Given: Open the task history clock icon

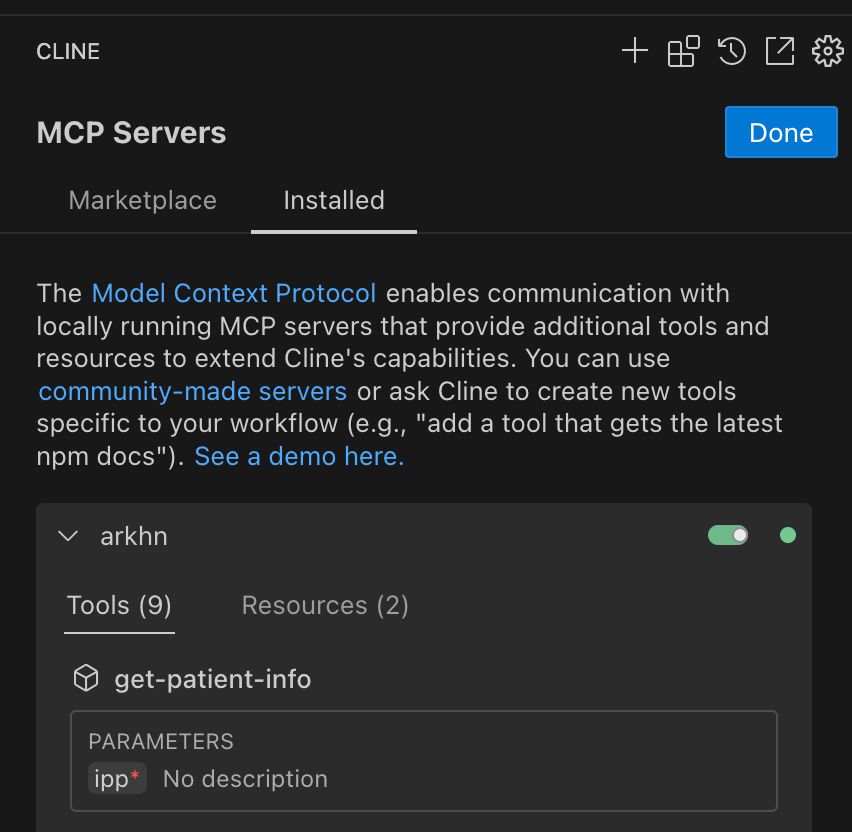Looking at the screenshot, I should [732, 51].
